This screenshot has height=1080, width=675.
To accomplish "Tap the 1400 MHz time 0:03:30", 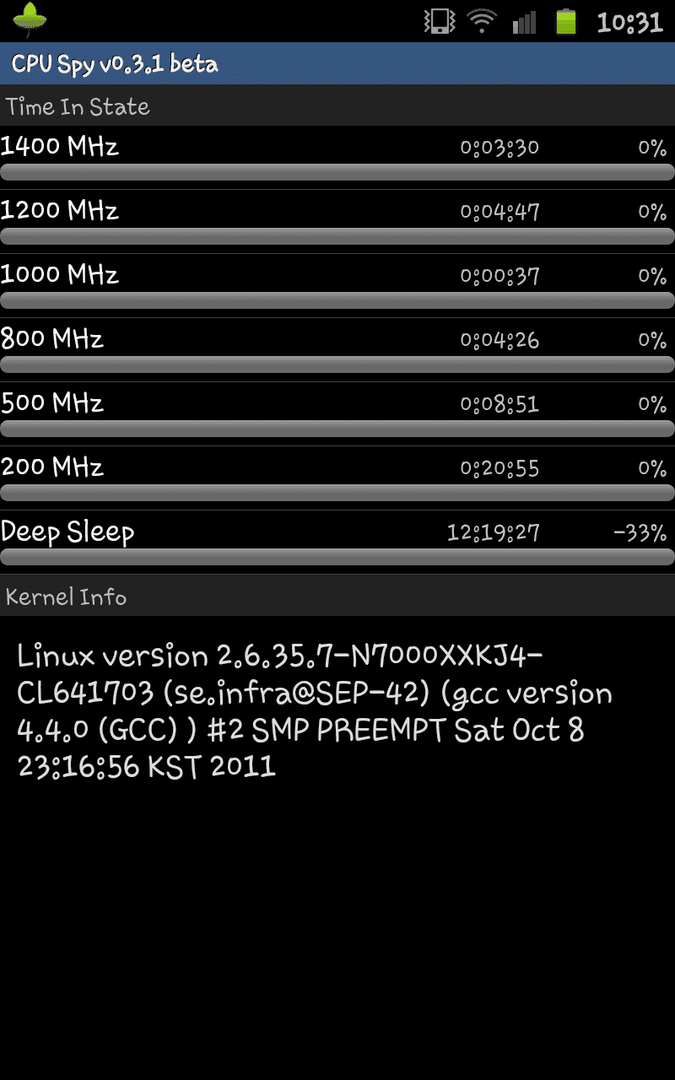I will point(499,147).
